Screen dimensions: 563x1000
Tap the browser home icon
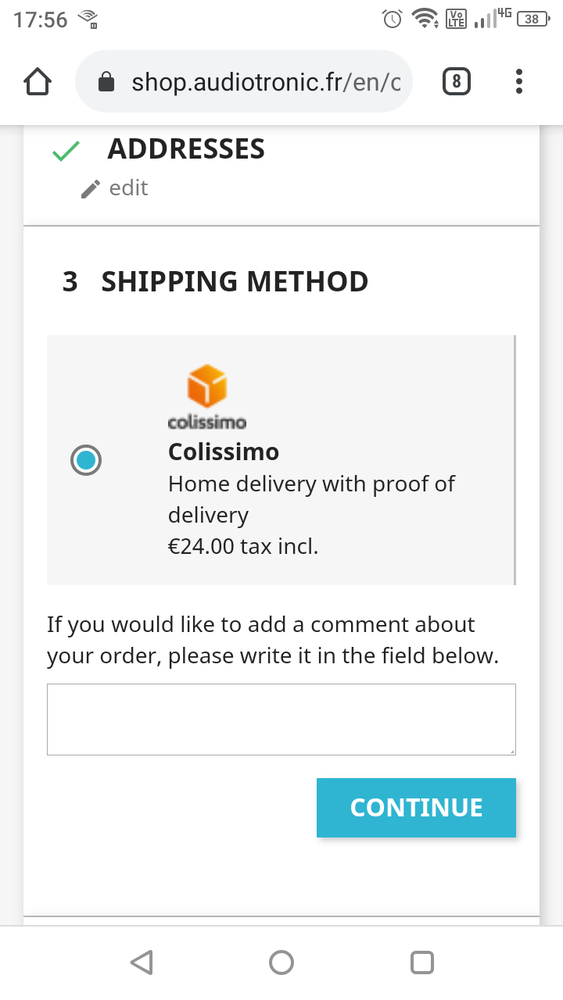pos(38,82)
